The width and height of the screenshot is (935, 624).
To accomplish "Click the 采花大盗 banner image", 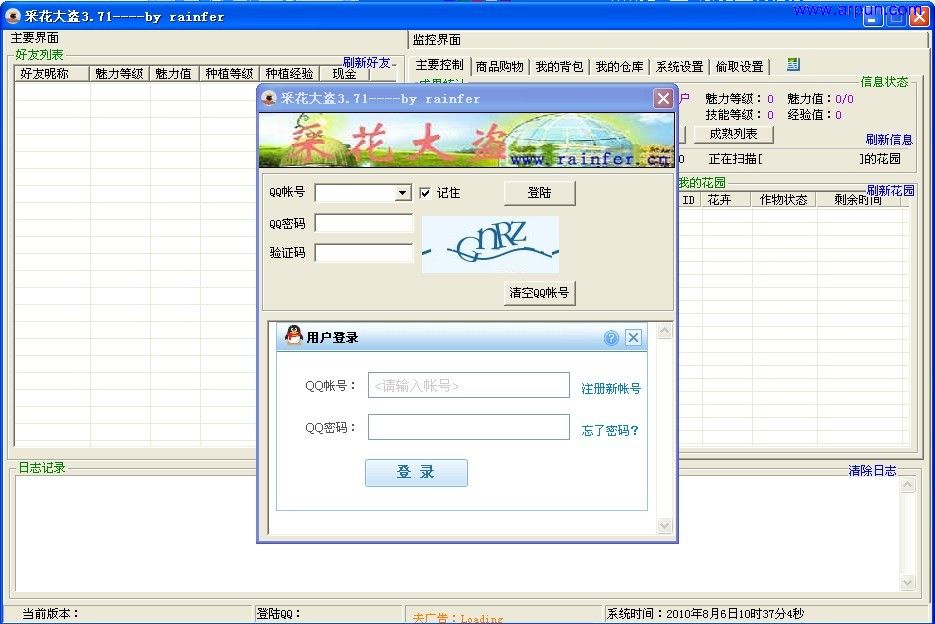I will [x=467, y=140].
